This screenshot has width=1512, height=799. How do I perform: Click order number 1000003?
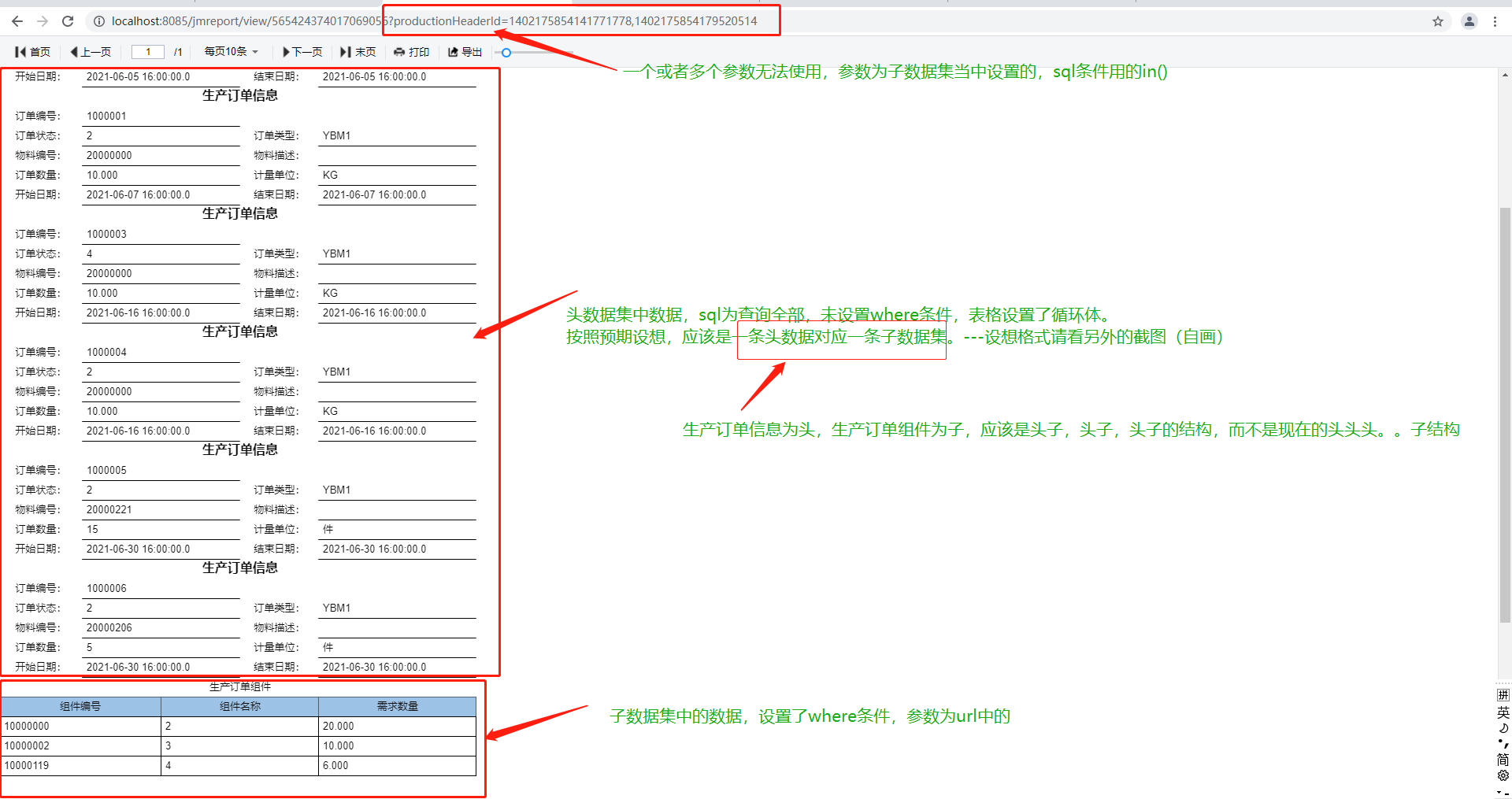[x=106, y=234]
